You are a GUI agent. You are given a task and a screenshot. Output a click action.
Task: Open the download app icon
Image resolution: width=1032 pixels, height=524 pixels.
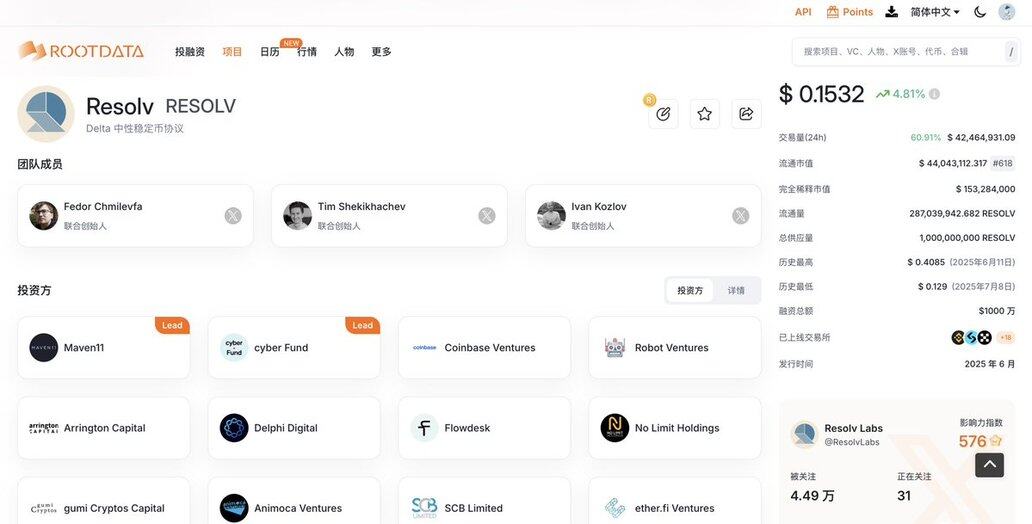[892, 12]
